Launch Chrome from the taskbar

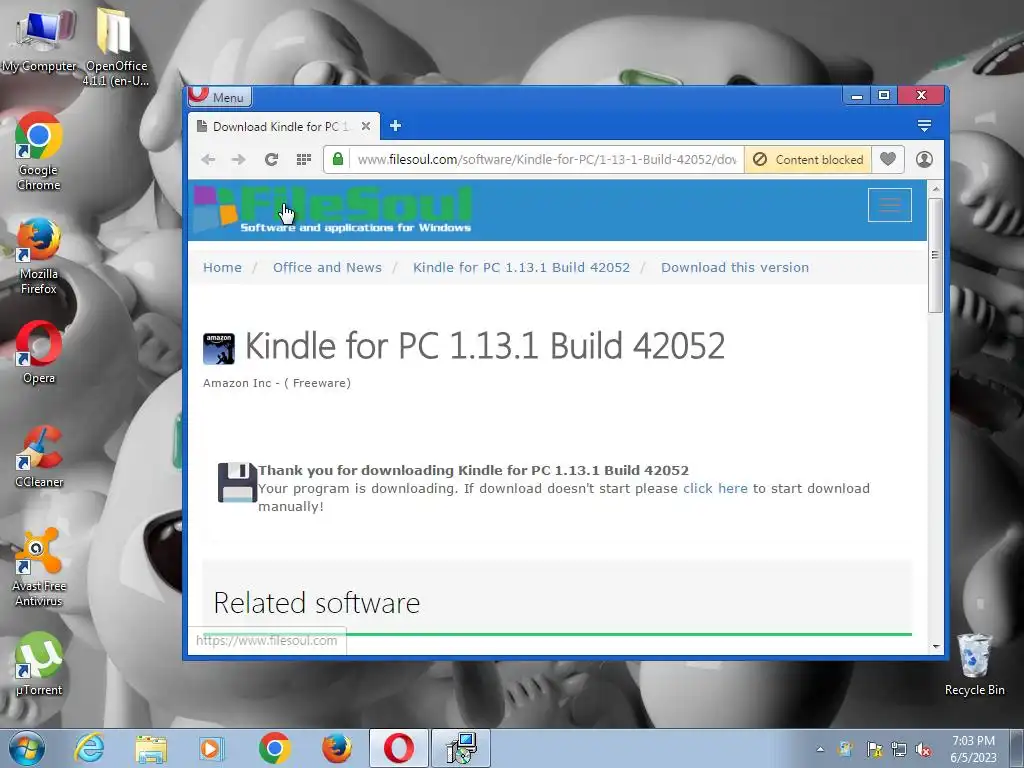click(x=274, y=748)
